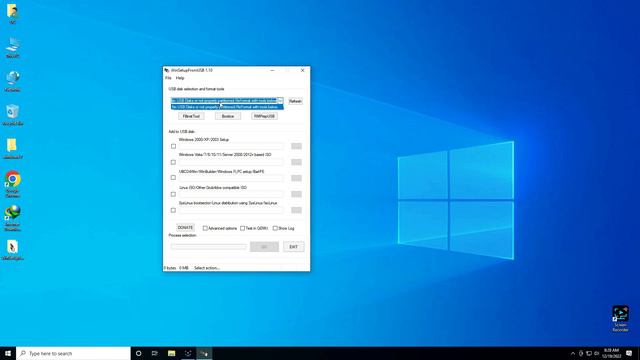
Task: Close the WinSetupFromUSB window
Action: [x=302, y=70]
